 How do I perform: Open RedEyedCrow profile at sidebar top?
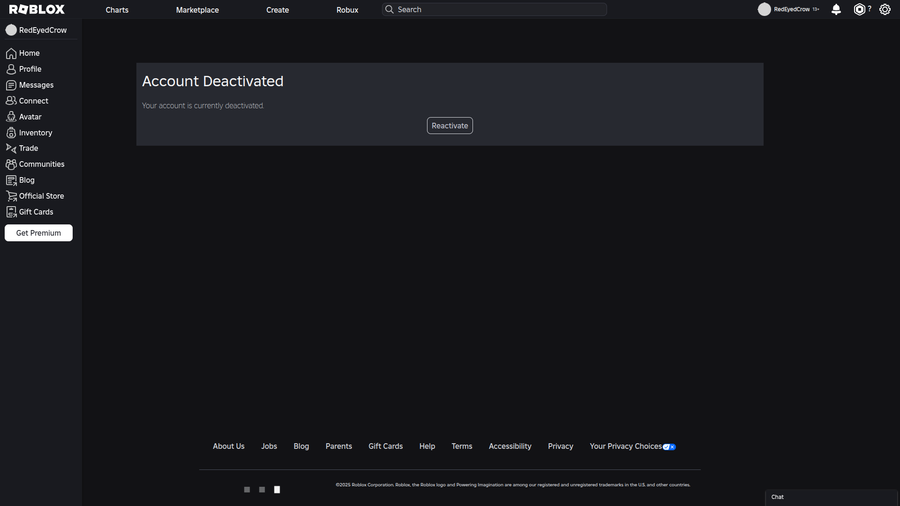coord(36,30)
